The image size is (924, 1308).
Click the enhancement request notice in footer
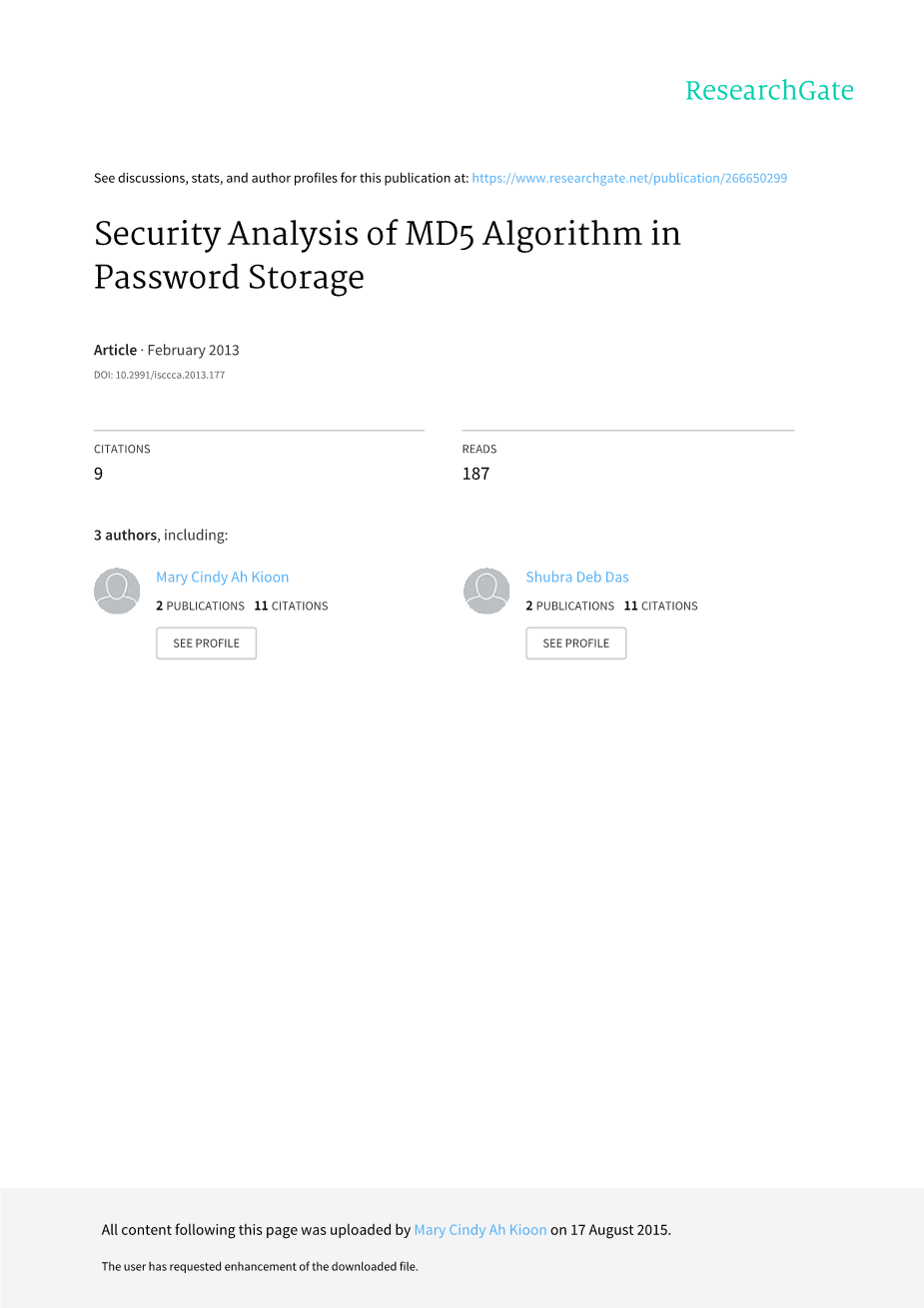260,1266
